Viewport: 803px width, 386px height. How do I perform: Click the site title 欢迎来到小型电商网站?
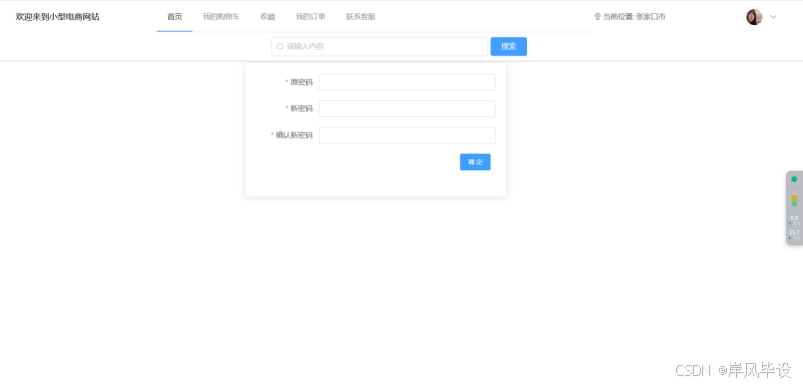pyautogui.click(x=57, y=17)
